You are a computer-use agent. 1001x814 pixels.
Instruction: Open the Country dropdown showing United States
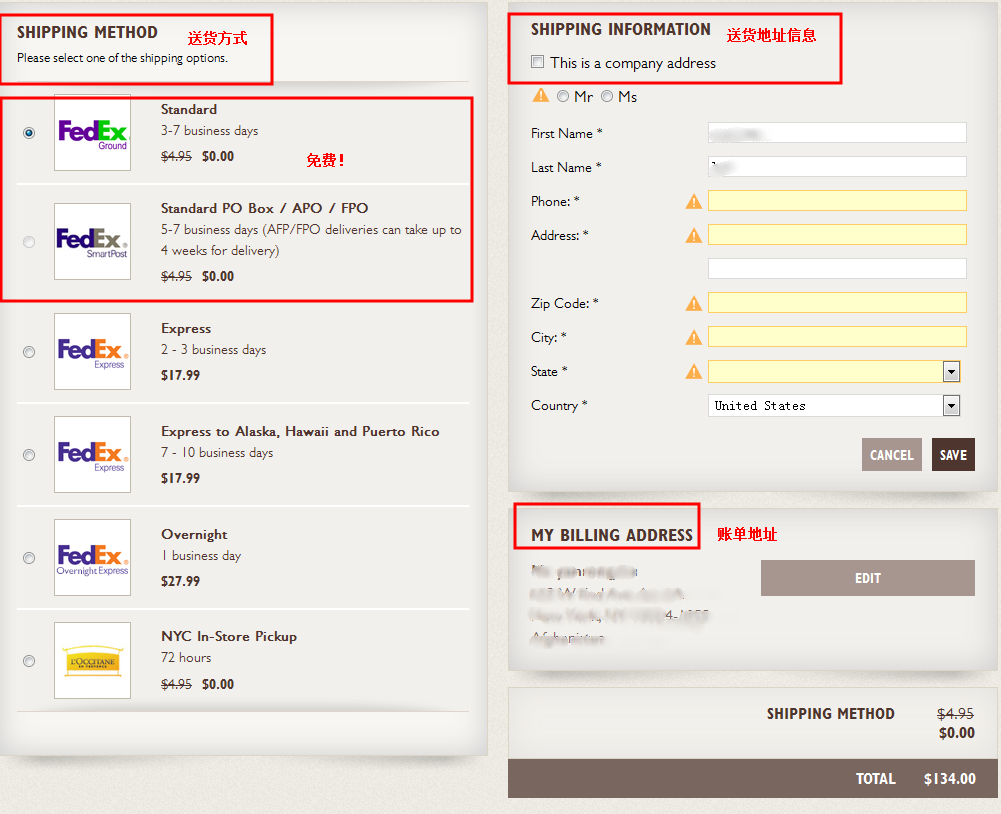(x=951, y=406)
